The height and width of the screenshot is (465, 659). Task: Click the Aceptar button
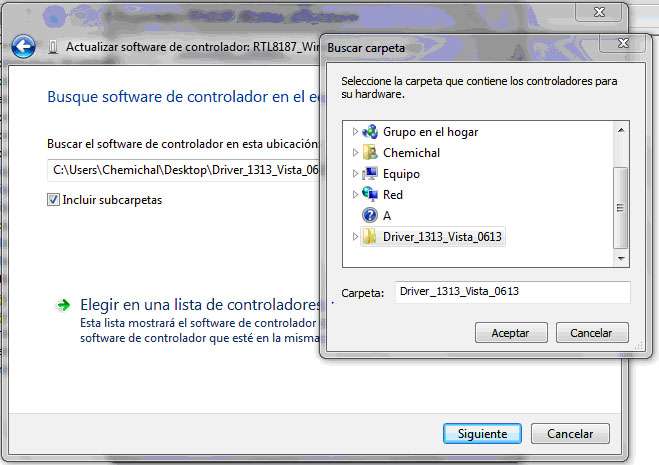point(511,333)
